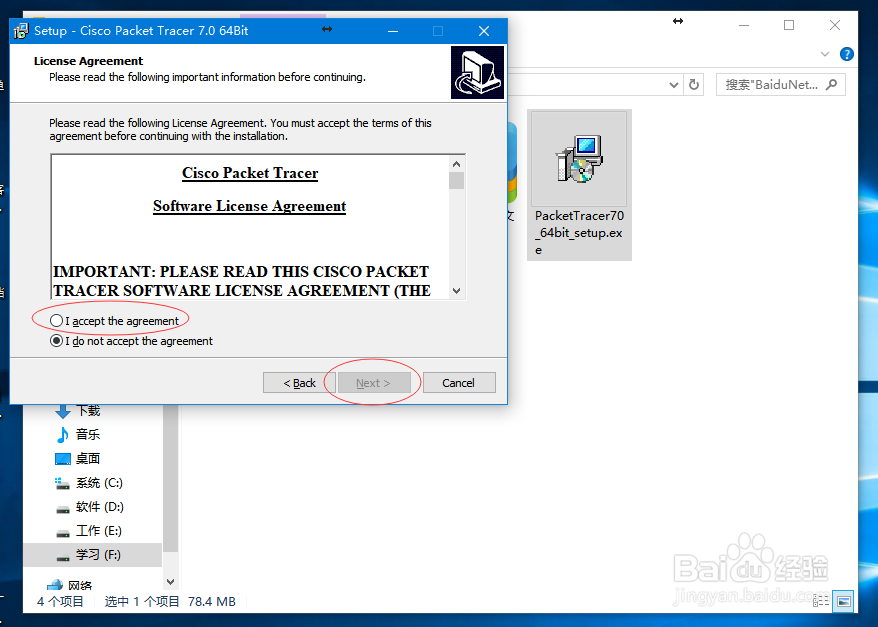The image size is (878, 627).
Task: Select PacketTracer70_64bit_setup.exe file icon
Action: 580,158
